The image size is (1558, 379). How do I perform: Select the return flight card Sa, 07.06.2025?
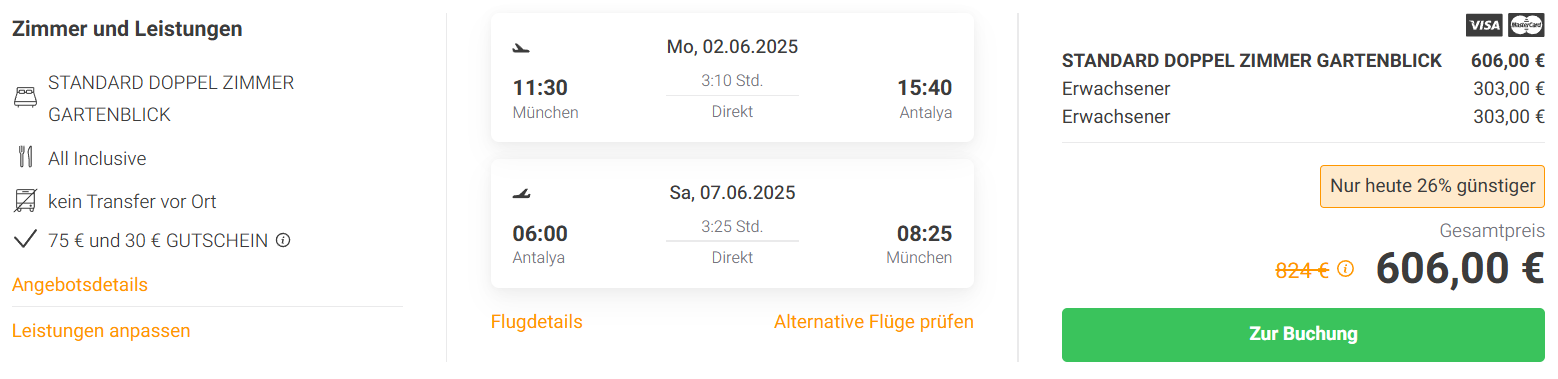pos(732,223)
